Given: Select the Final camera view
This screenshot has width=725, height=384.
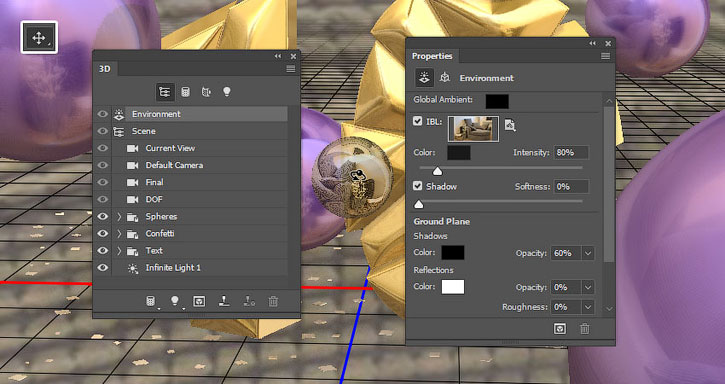Looking at the screenshot, I should point(199,182).
